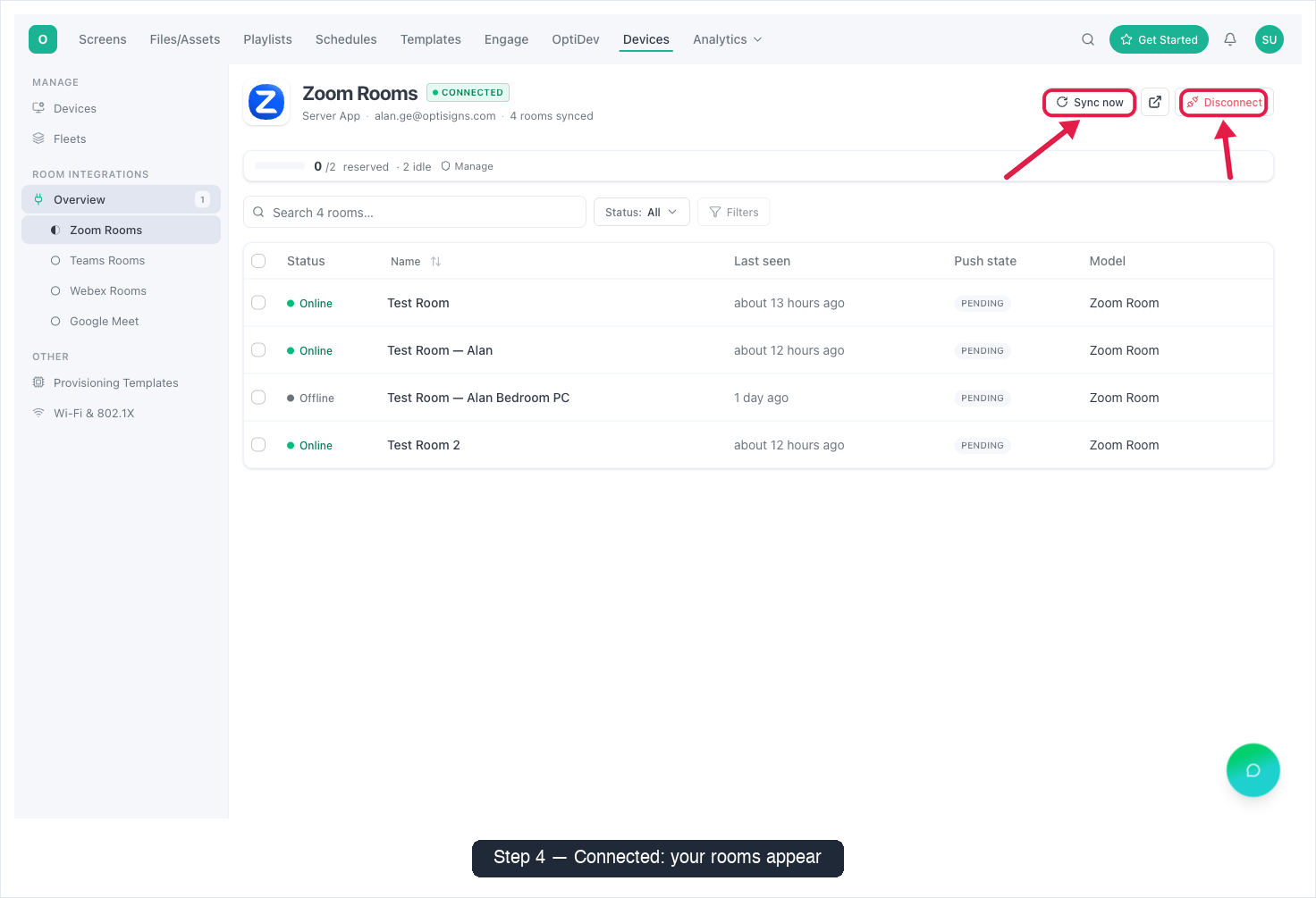Image resolution: width=1316 pixels, height=898 pixels.
Task: Open the search magnifier in top bar
Action: coord(1088,39)
